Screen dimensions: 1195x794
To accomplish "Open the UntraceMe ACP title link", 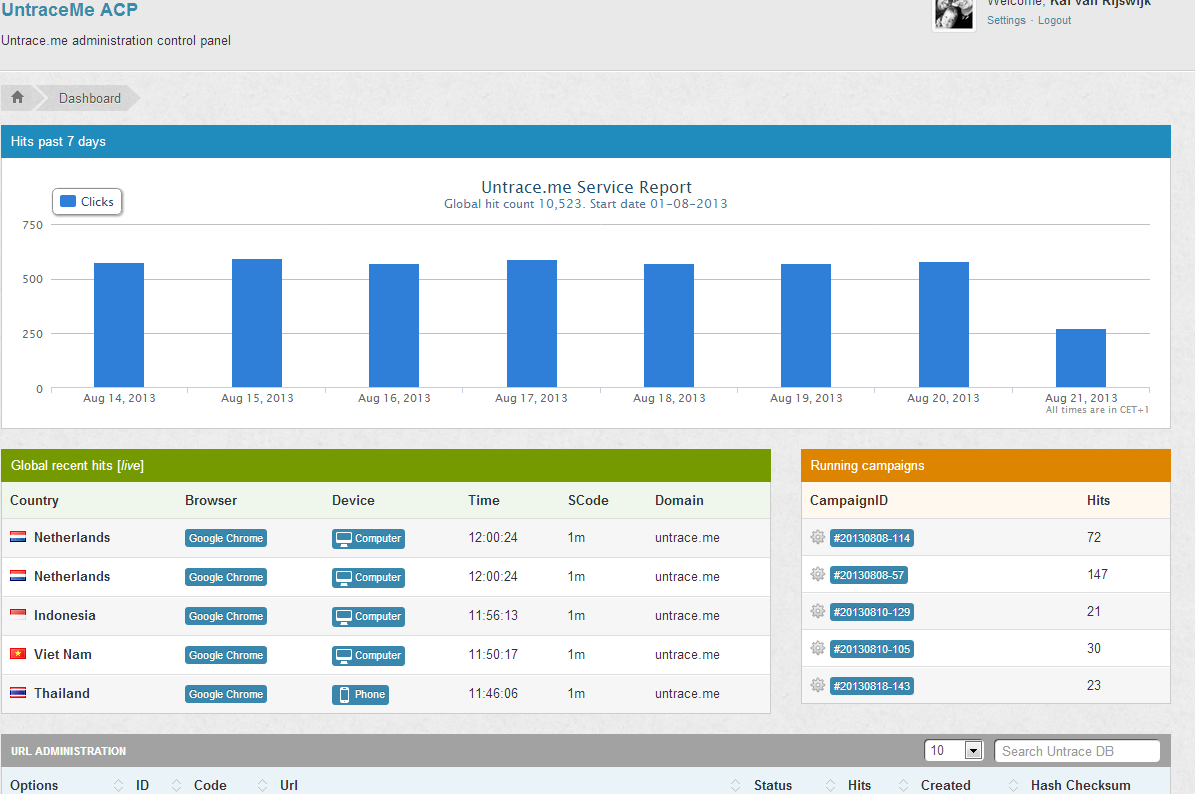I will coord(69,10).
